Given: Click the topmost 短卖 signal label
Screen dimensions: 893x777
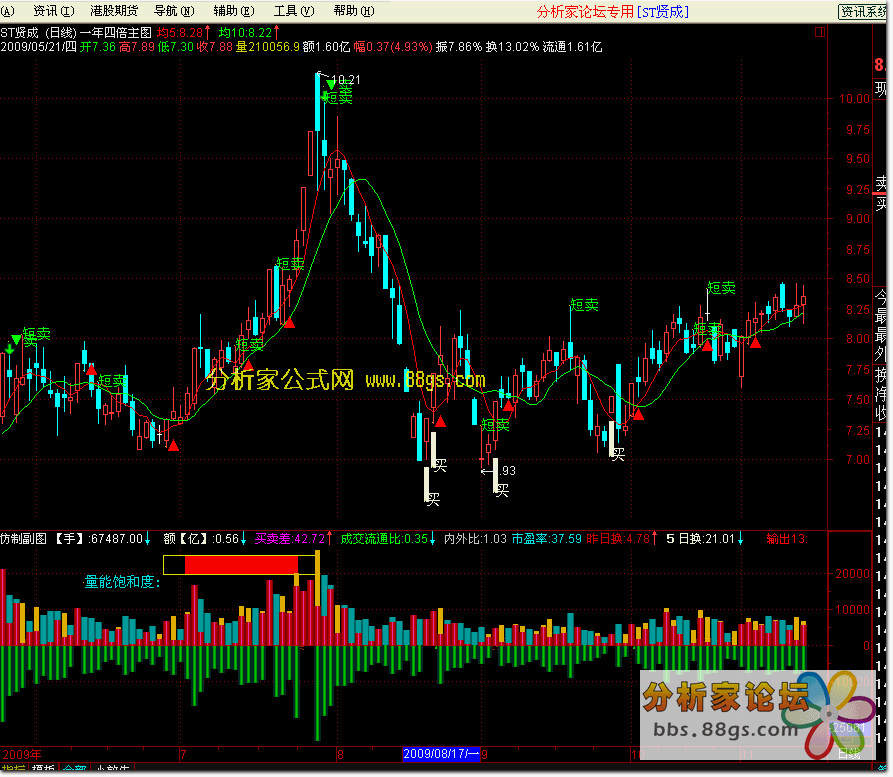Looking at the screenshot, I should tap(339, 97).
